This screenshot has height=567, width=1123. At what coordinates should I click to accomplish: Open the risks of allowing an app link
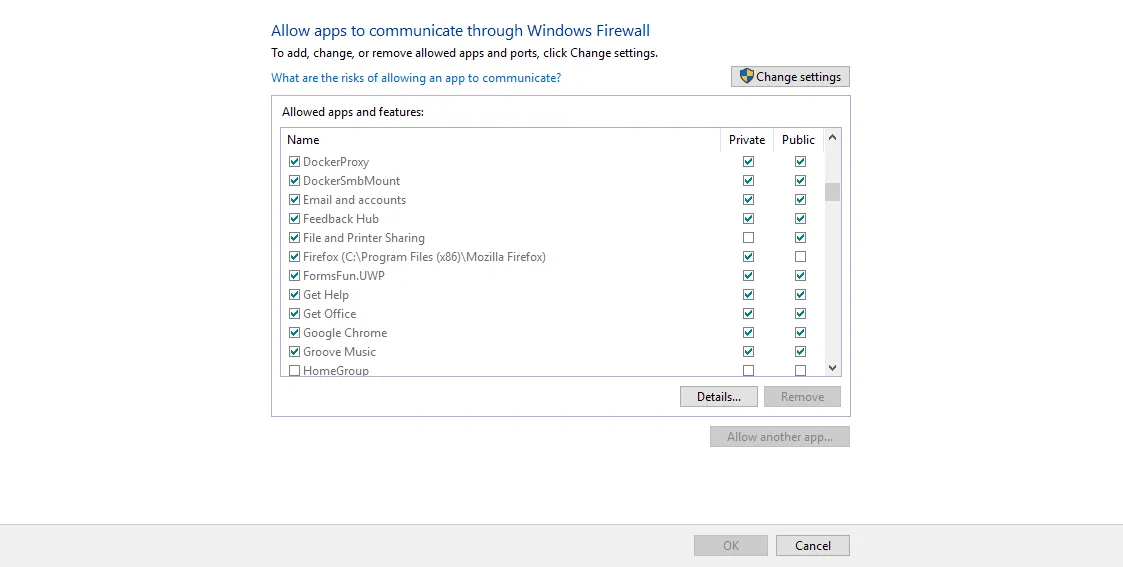(416, 77)
